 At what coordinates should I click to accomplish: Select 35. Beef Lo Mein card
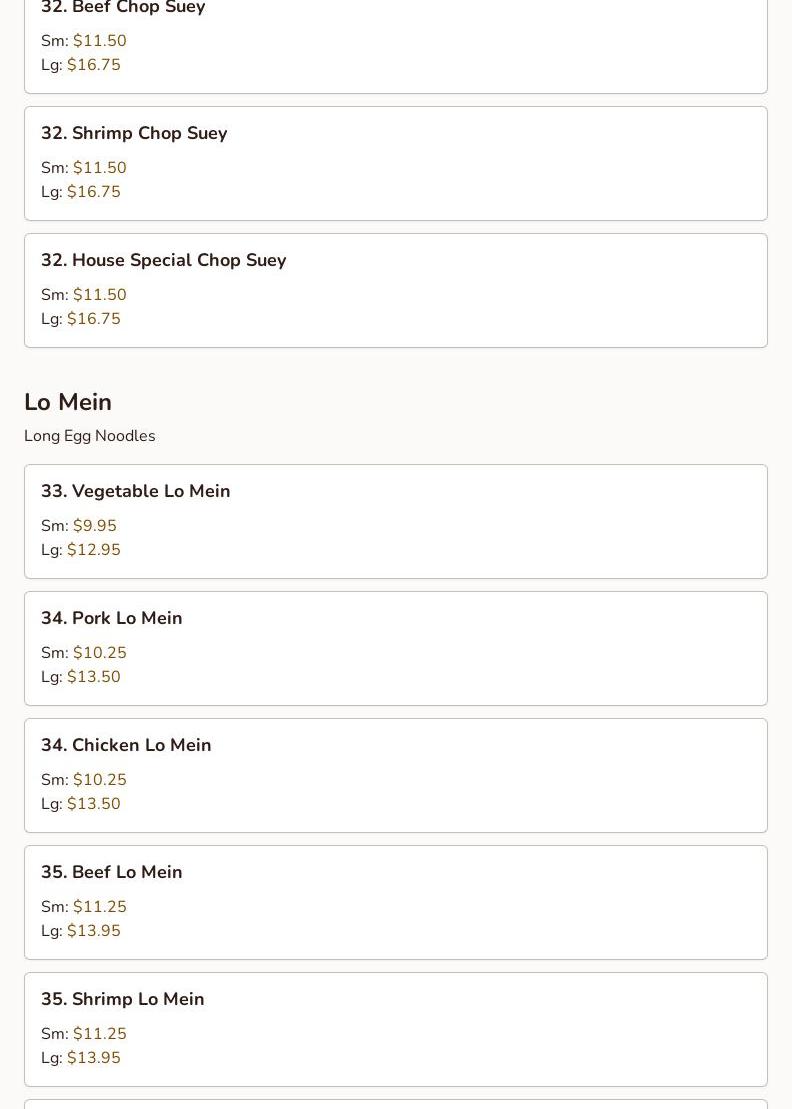(x=396, y=902)
